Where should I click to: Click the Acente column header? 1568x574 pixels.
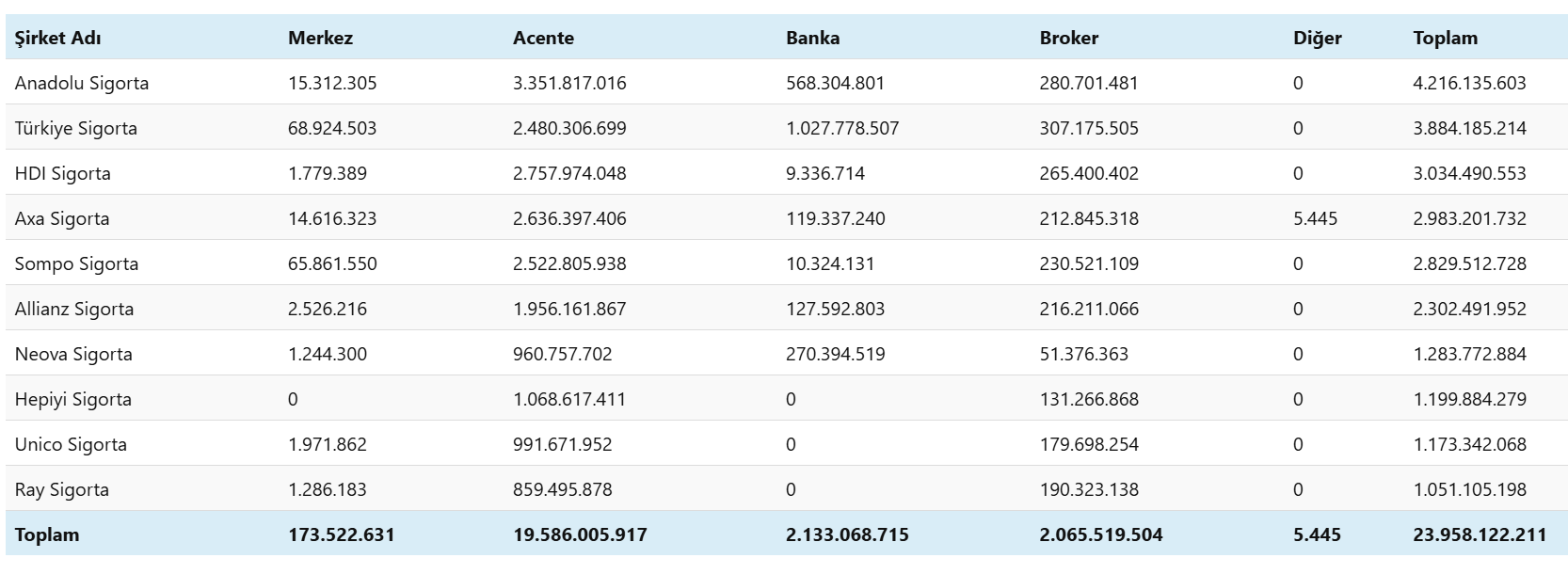tap(543, 38)
